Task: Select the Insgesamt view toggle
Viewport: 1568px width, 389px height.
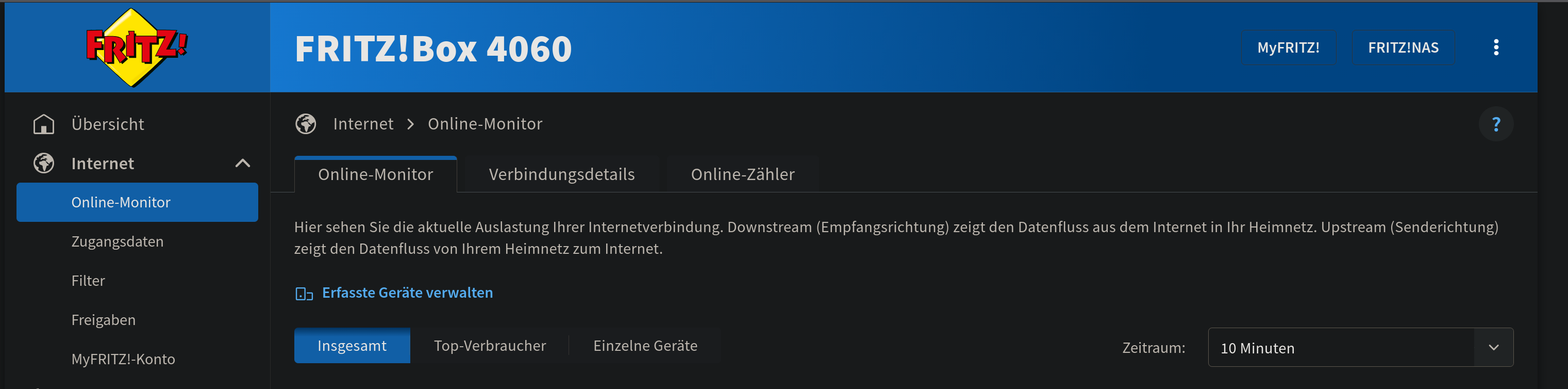Action: 352,346
